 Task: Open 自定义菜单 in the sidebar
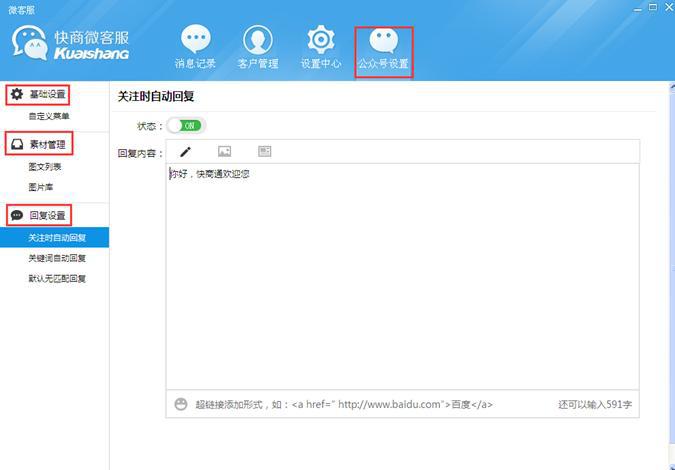click(x=49, y=117)
